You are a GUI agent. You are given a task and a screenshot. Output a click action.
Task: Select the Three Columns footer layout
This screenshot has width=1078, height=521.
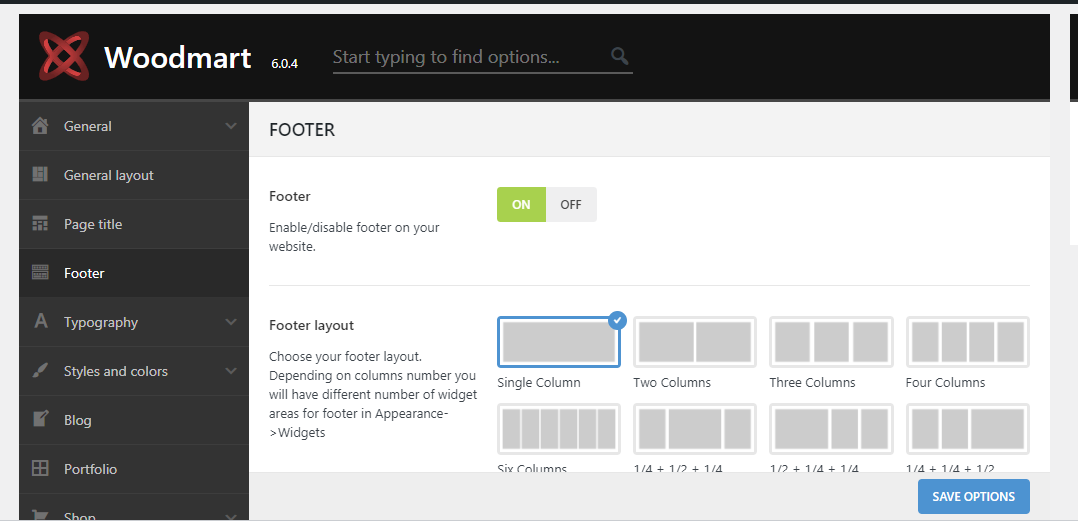pos(831,342)
